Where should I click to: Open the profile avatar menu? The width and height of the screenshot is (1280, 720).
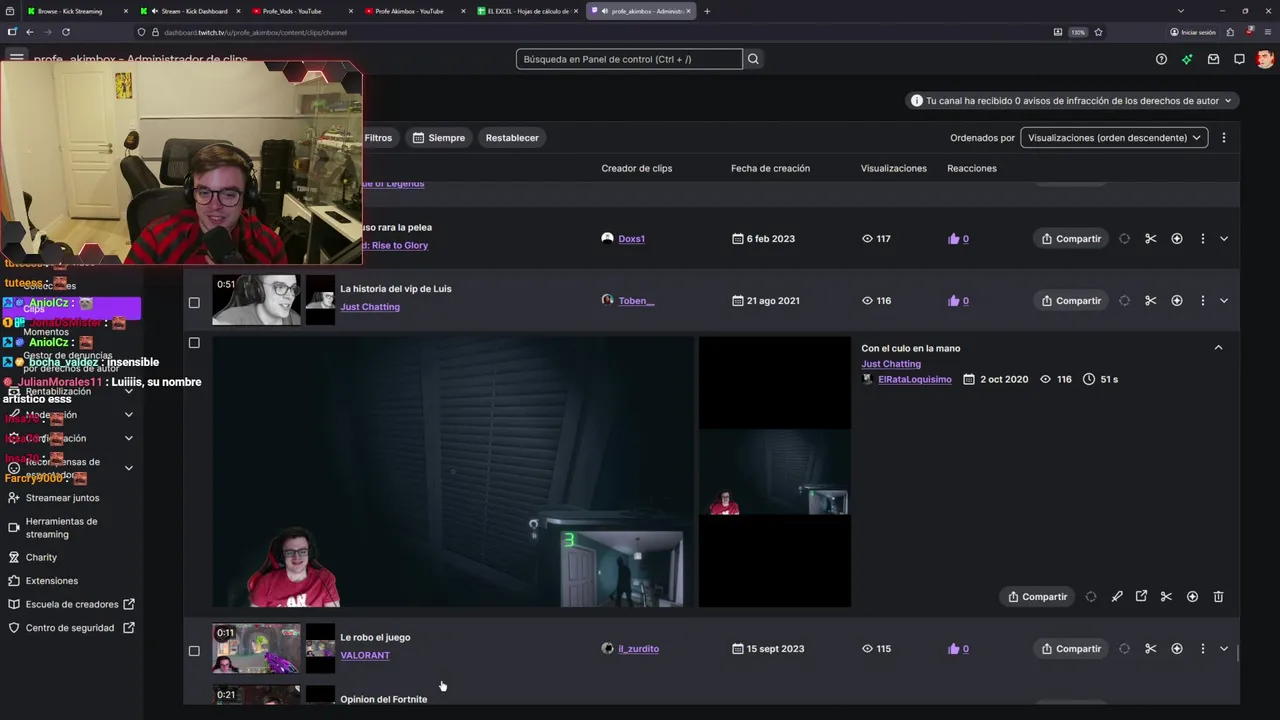[x=1265, y=59]
